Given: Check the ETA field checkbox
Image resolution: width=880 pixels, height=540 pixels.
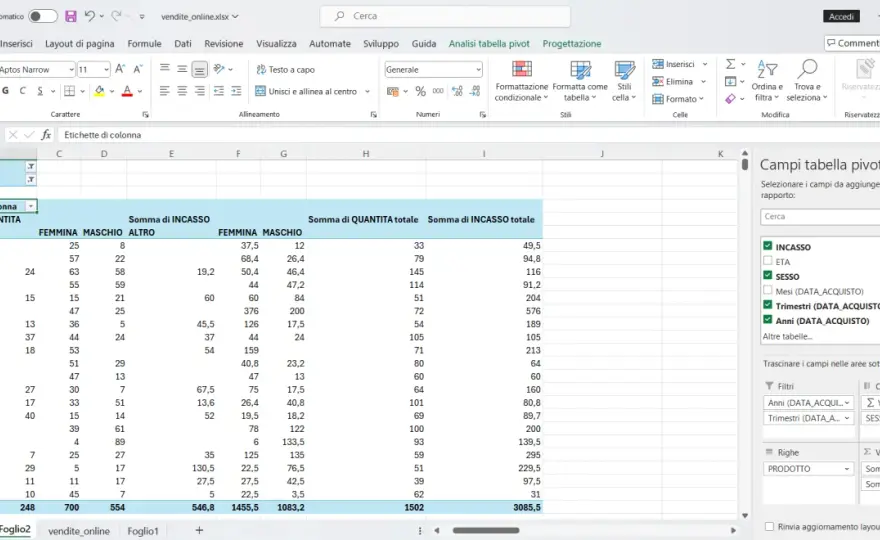Looking at the screenshot, I should [768, 260].
